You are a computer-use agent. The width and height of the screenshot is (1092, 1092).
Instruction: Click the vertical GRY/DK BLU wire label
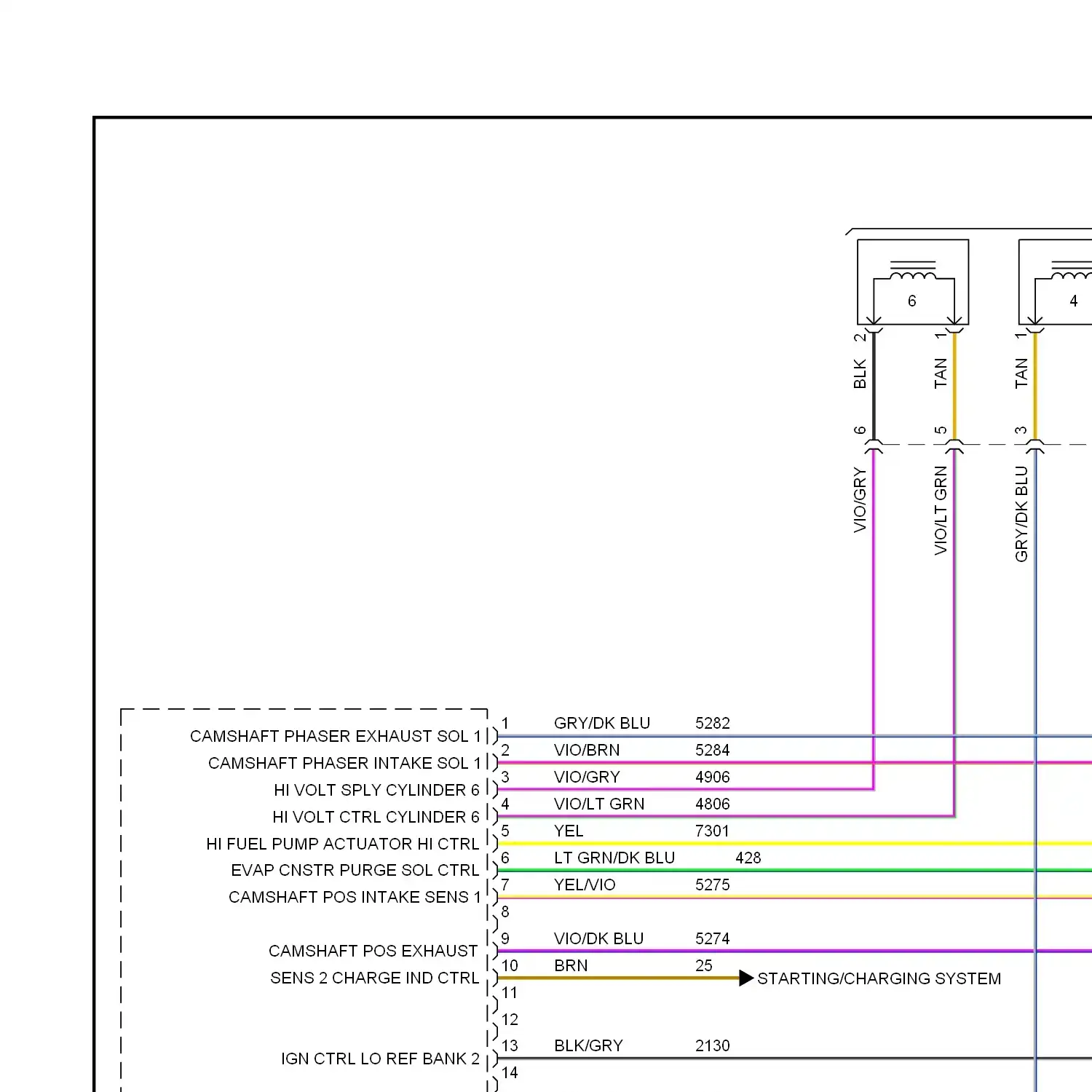[x=1021, y=514]
